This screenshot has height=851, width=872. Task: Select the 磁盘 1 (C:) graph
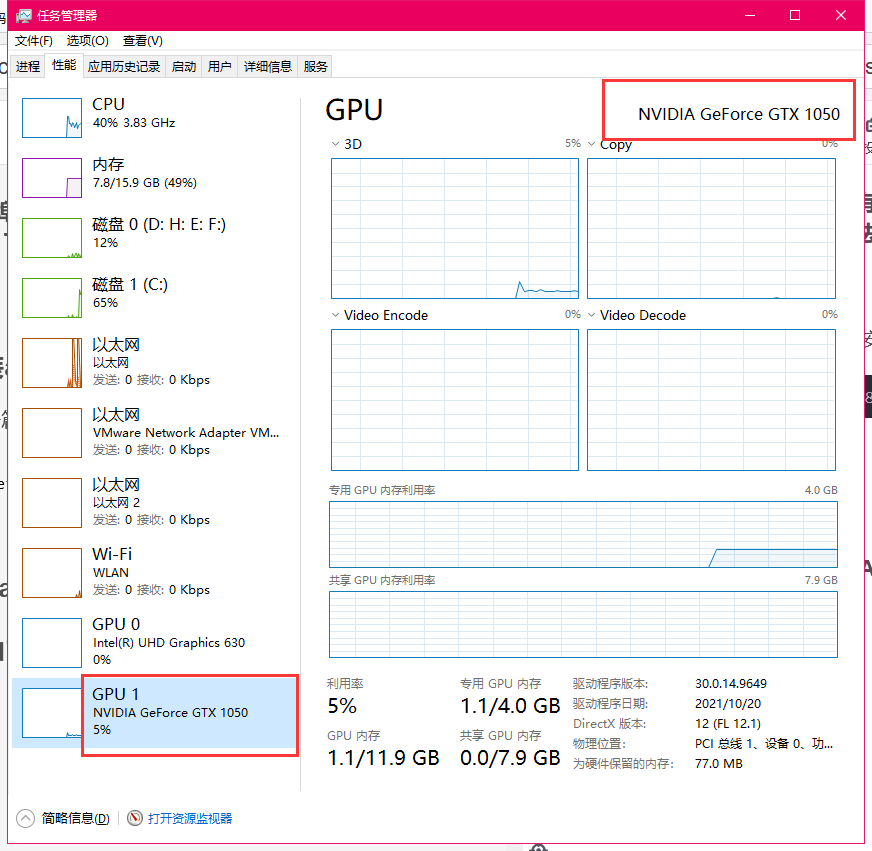click(x=150, y=297)
